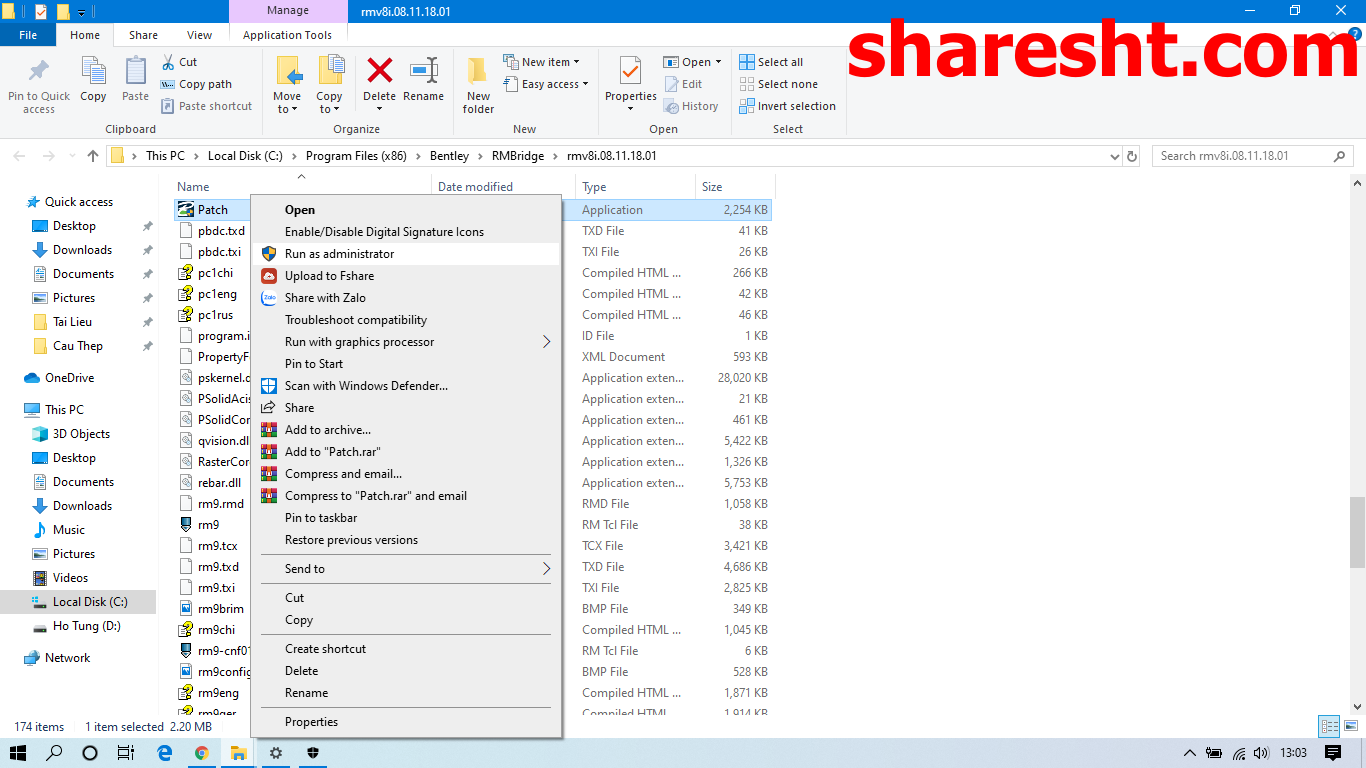Open Windows Start menu

pyautogui.click(x=18, y=753)
